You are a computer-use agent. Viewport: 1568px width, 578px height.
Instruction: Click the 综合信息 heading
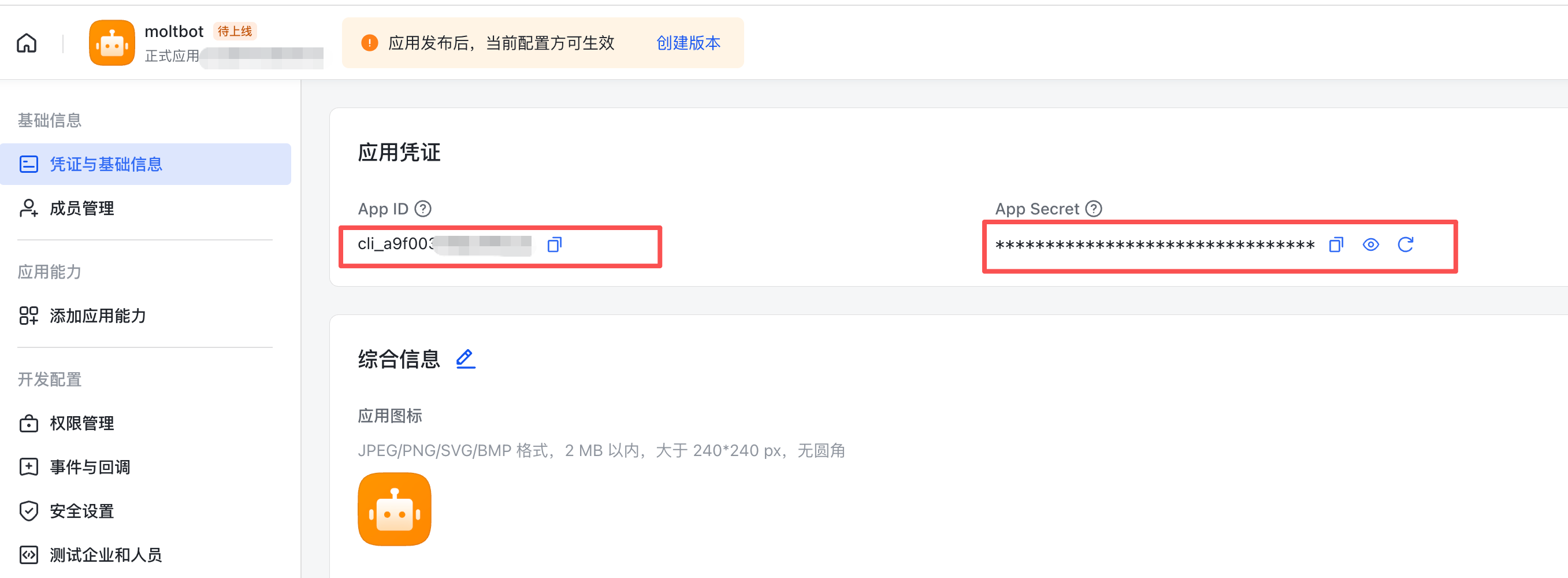click(x=399, y=359)
